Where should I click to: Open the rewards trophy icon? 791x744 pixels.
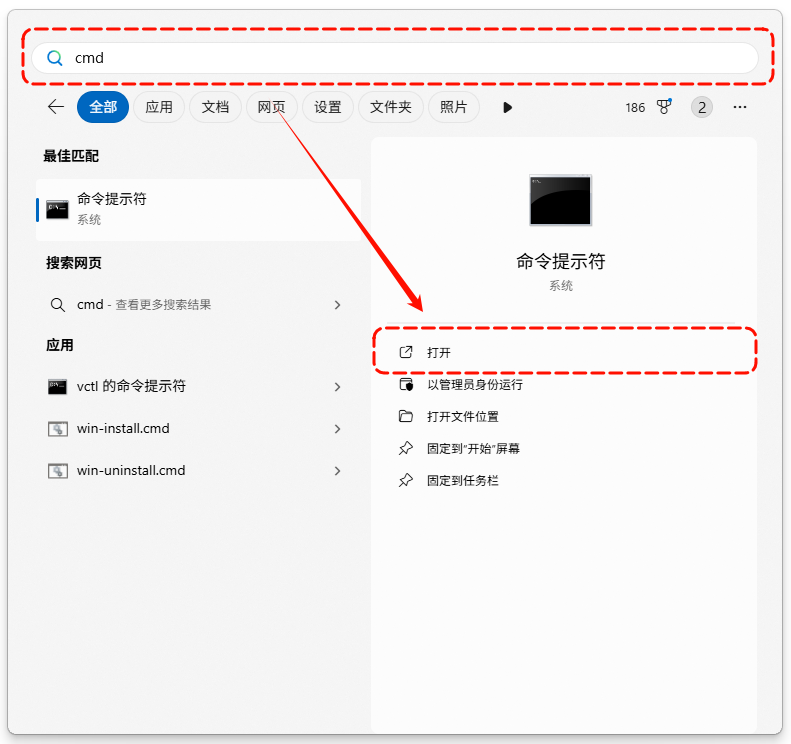coord(664,106)
